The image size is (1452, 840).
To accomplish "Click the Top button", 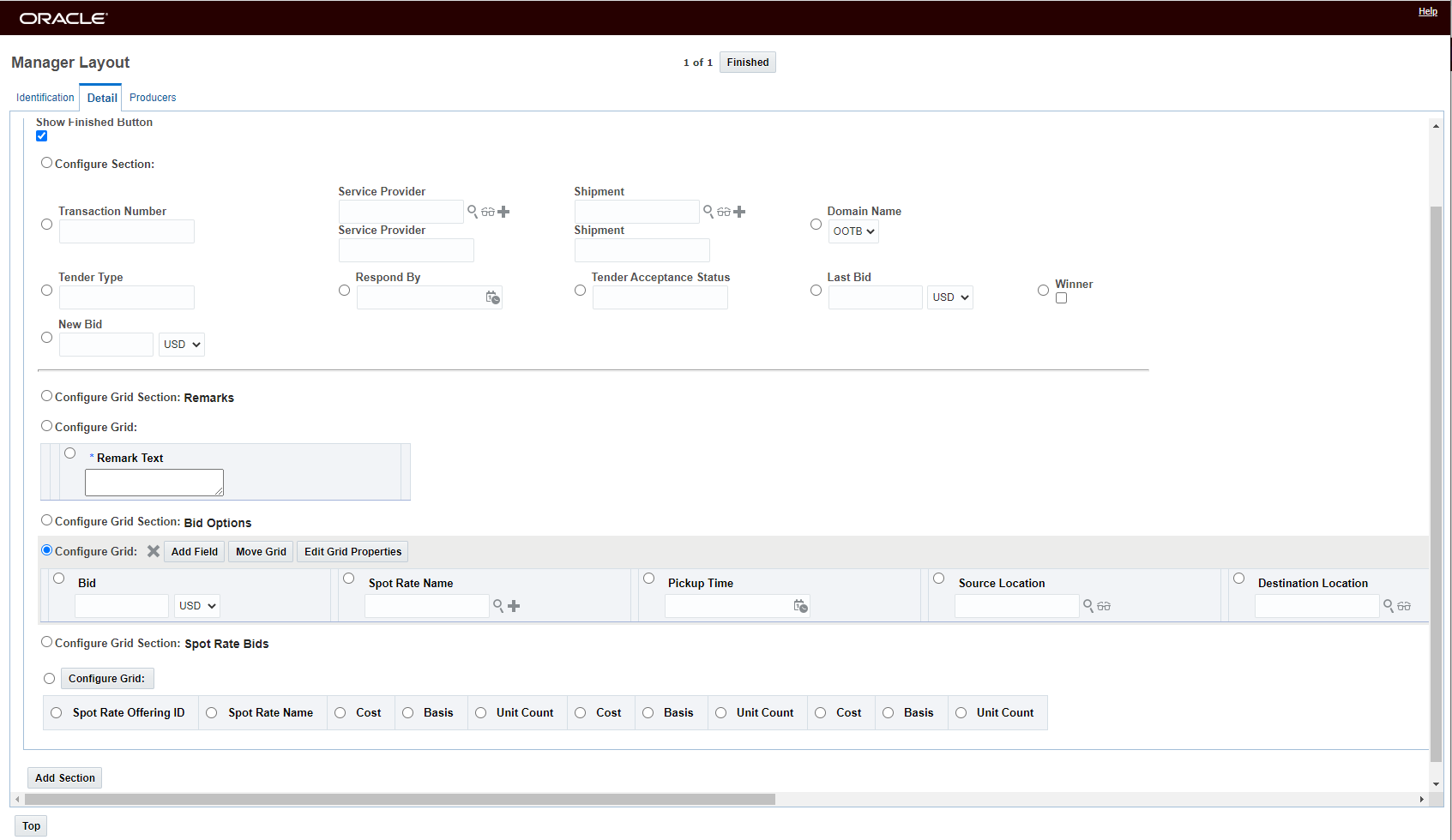I will coord(31,826).
